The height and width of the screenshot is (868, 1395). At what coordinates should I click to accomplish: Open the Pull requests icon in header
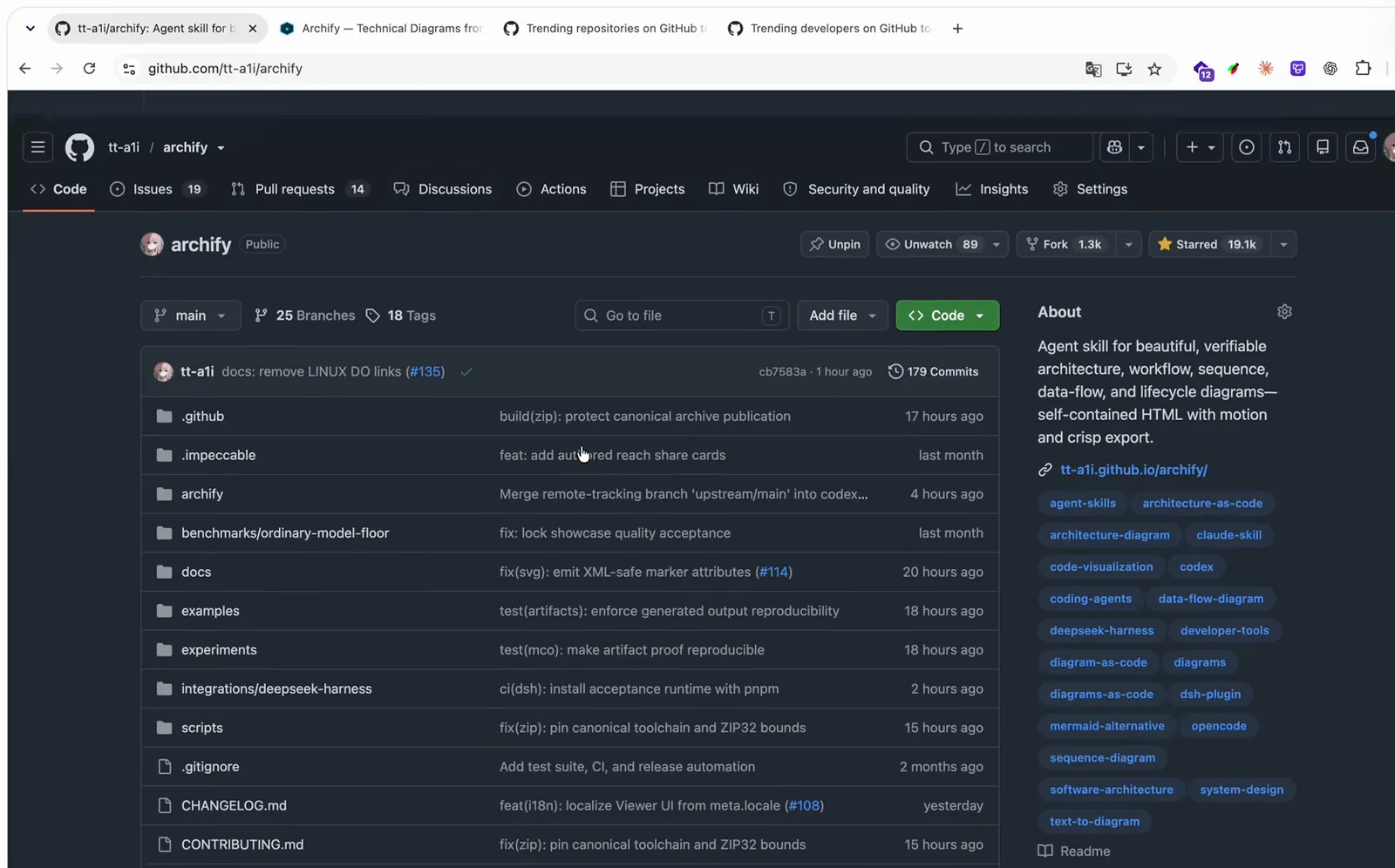click(x=1284, y=147)
